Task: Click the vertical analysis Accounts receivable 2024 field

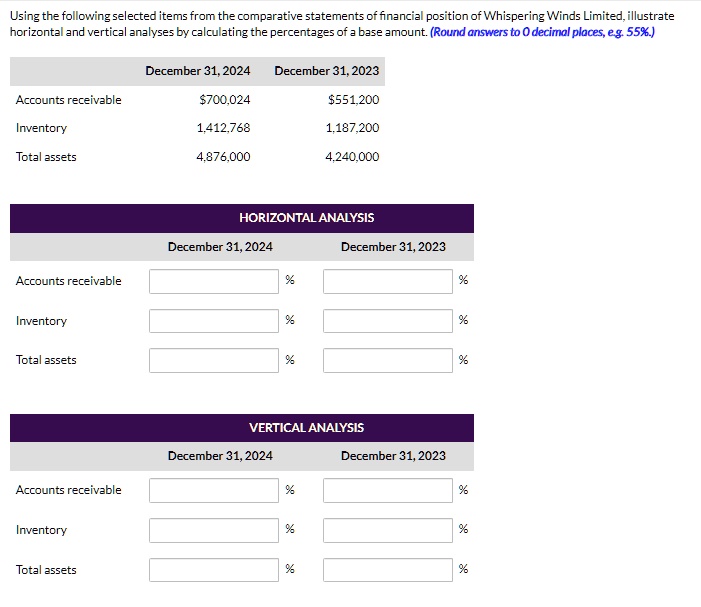Action: click(x=214, y=490)
